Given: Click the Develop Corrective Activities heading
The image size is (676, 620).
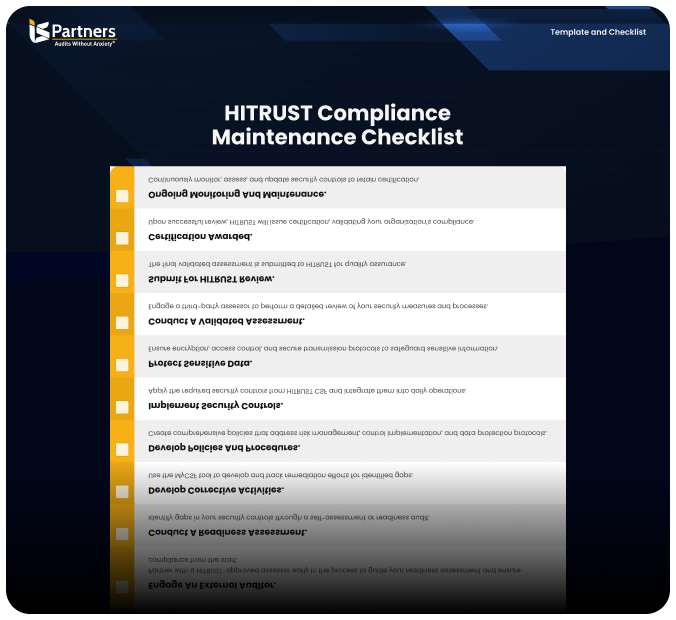Looking at the screenshot, I should pyautogui.click(x=216, y=490).
